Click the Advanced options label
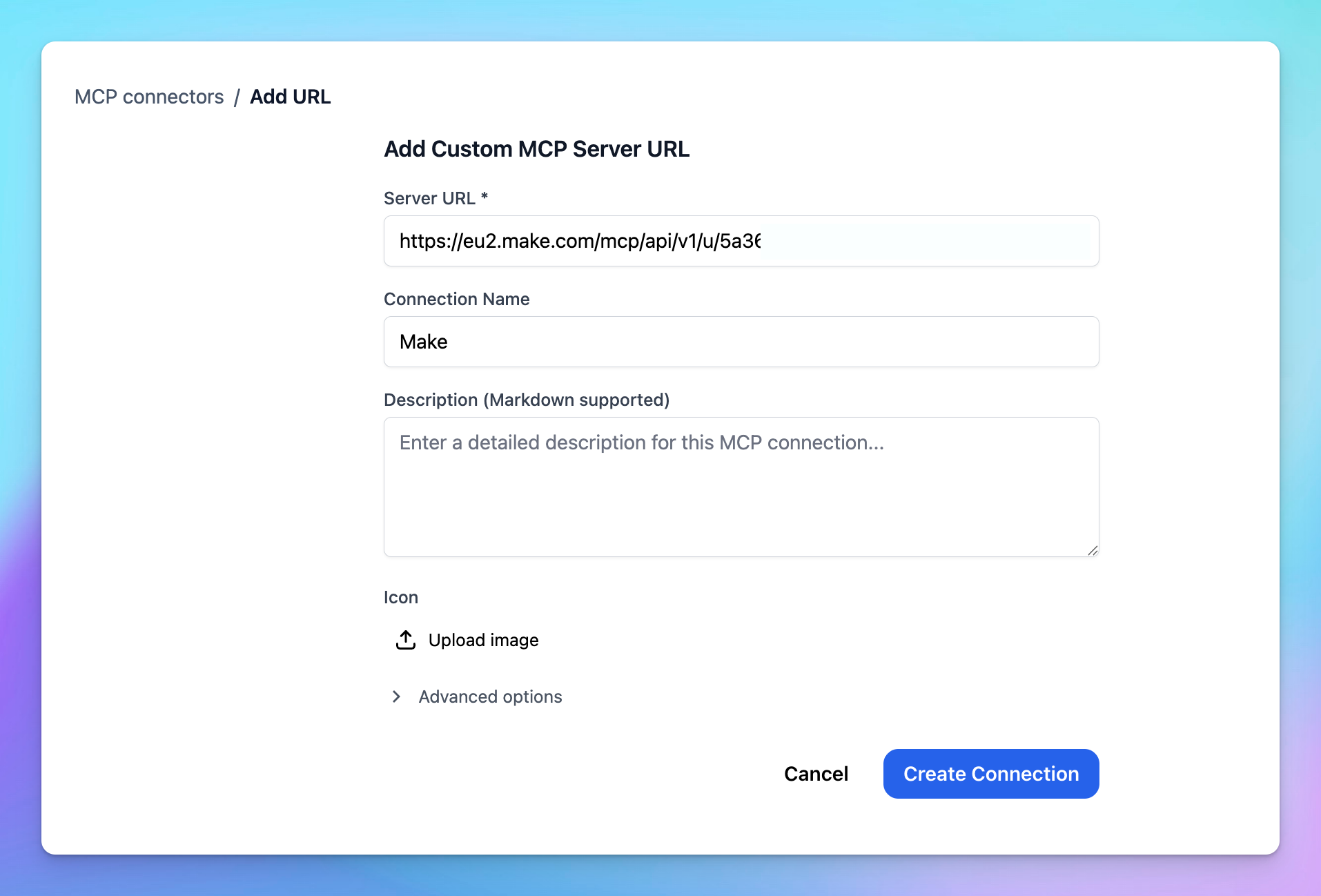Viewport: 1321px width, 896px height. tap(490, 697)
